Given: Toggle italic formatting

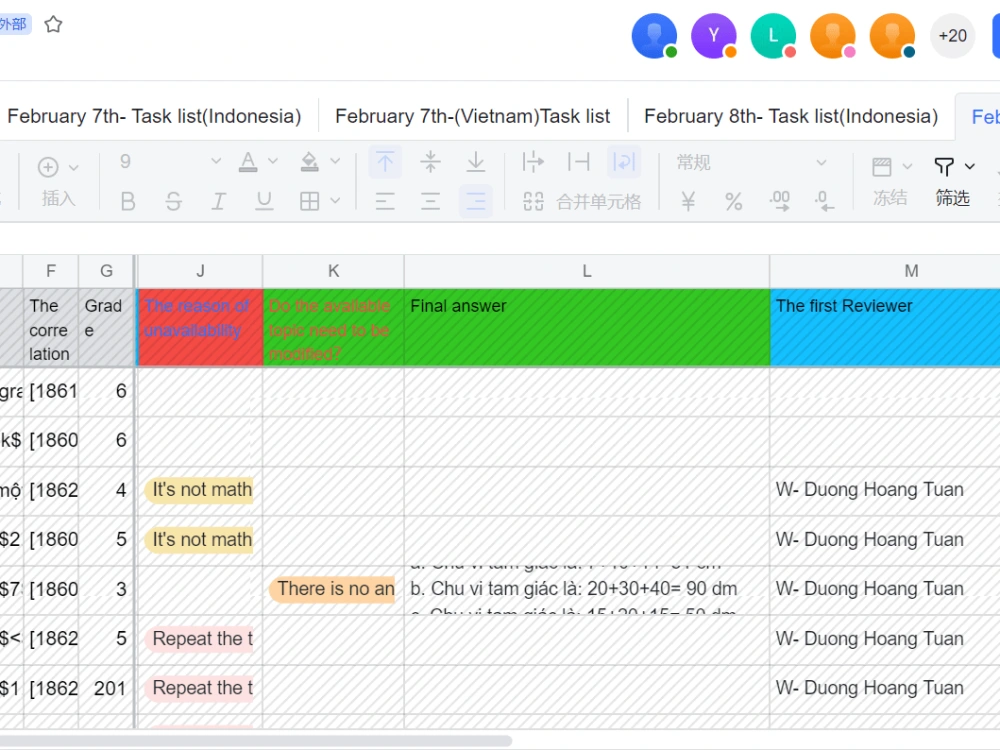Looking at the screenshot, I should [x=218, y=202].
